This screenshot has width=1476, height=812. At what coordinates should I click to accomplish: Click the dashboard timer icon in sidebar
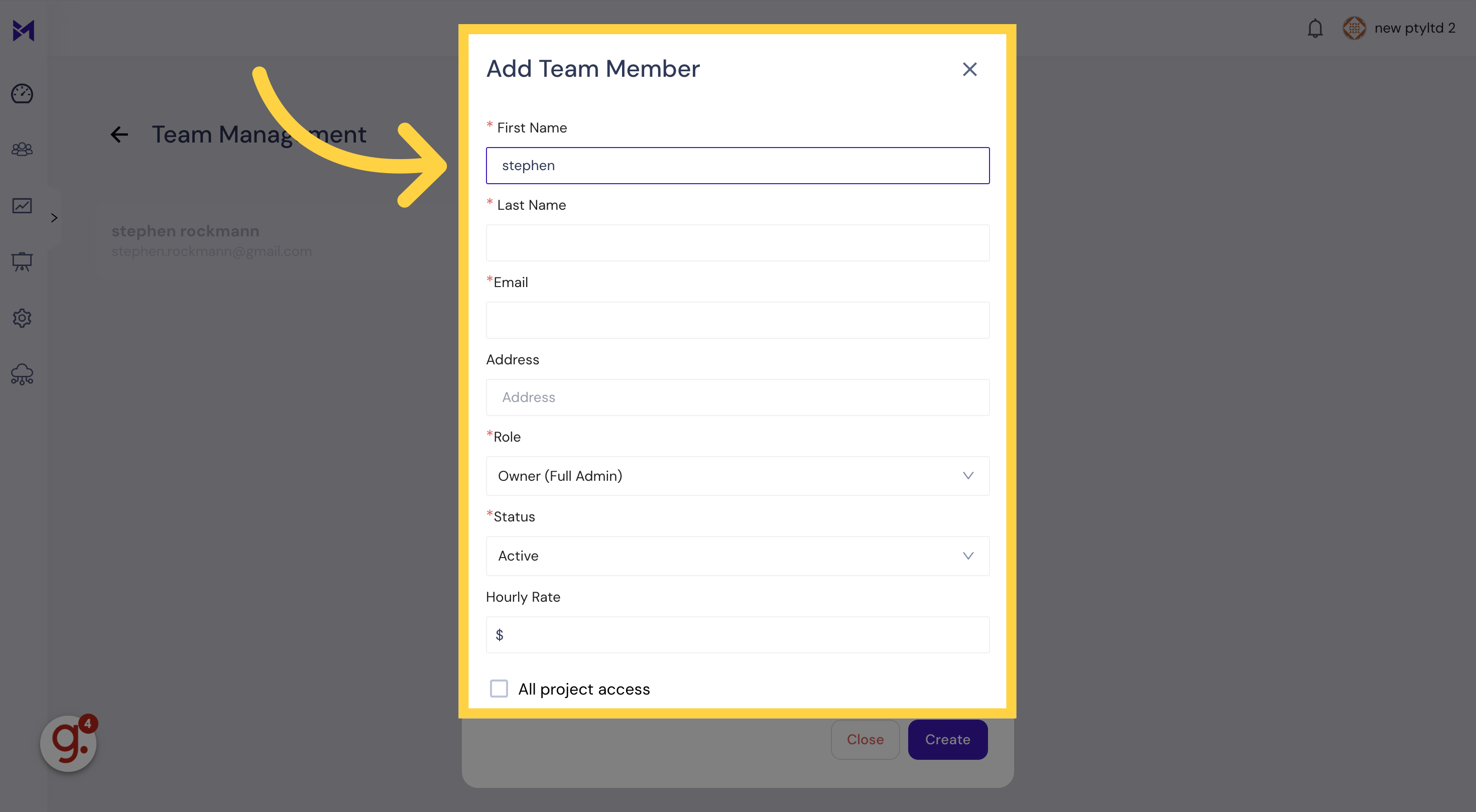tap(22, 93)
